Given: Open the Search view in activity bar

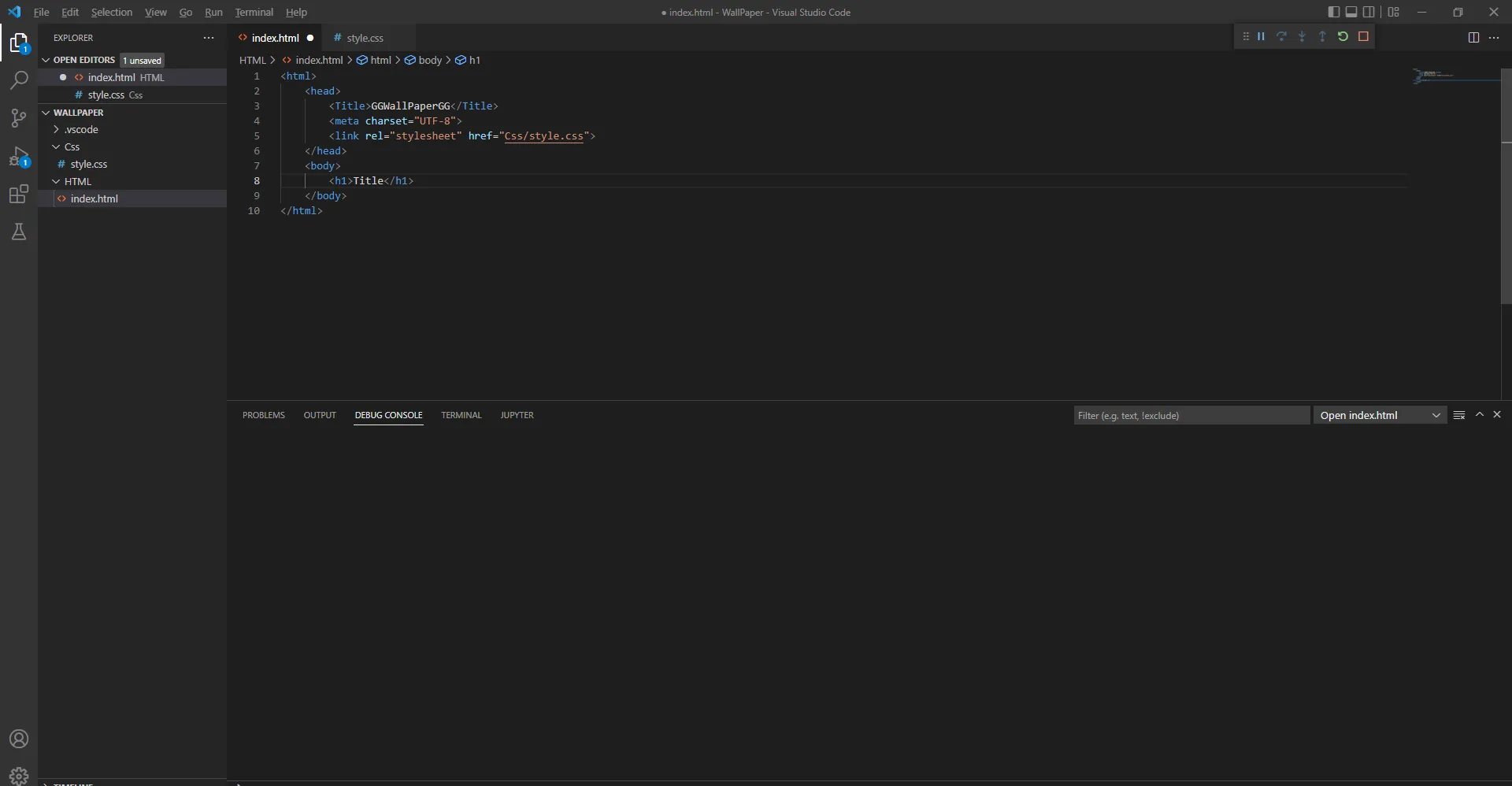Looking at the screenshot, I should coord(19,80).
